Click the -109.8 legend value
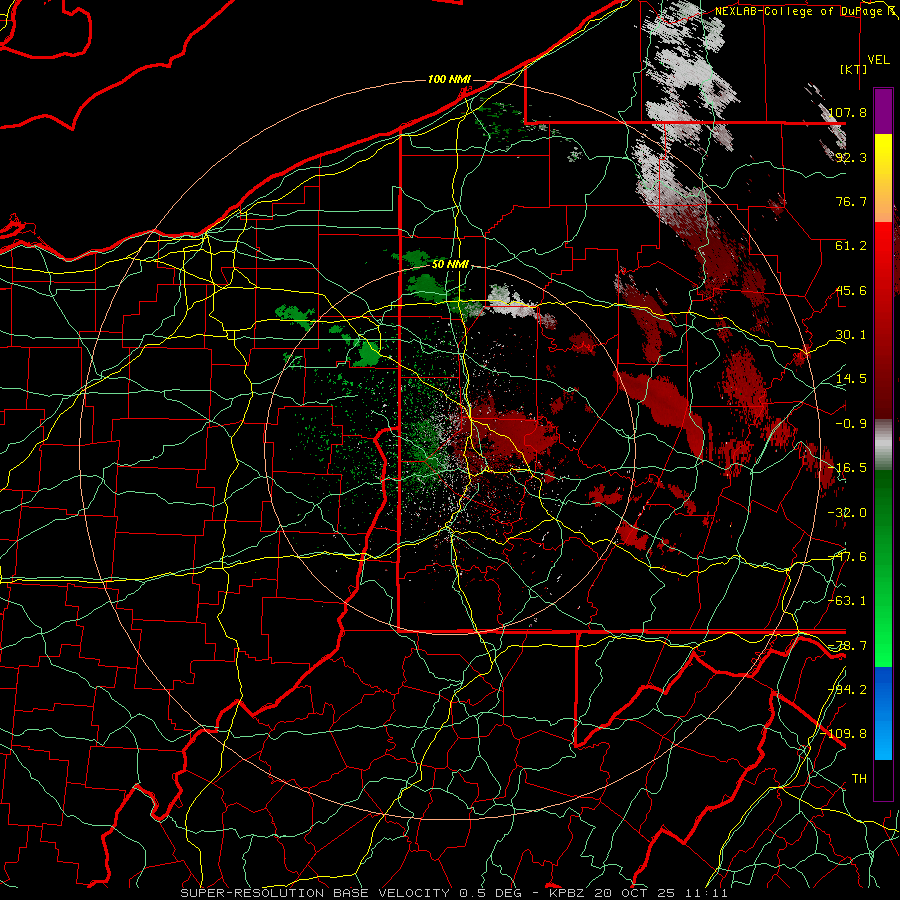The image size is (900, 900). click(x=844, y=734)
